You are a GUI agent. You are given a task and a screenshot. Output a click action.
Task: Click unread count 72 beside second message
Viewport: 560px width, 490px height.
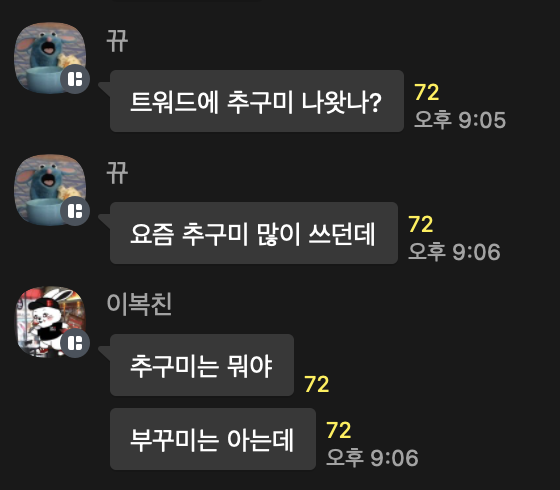click(x=421, y=224)
